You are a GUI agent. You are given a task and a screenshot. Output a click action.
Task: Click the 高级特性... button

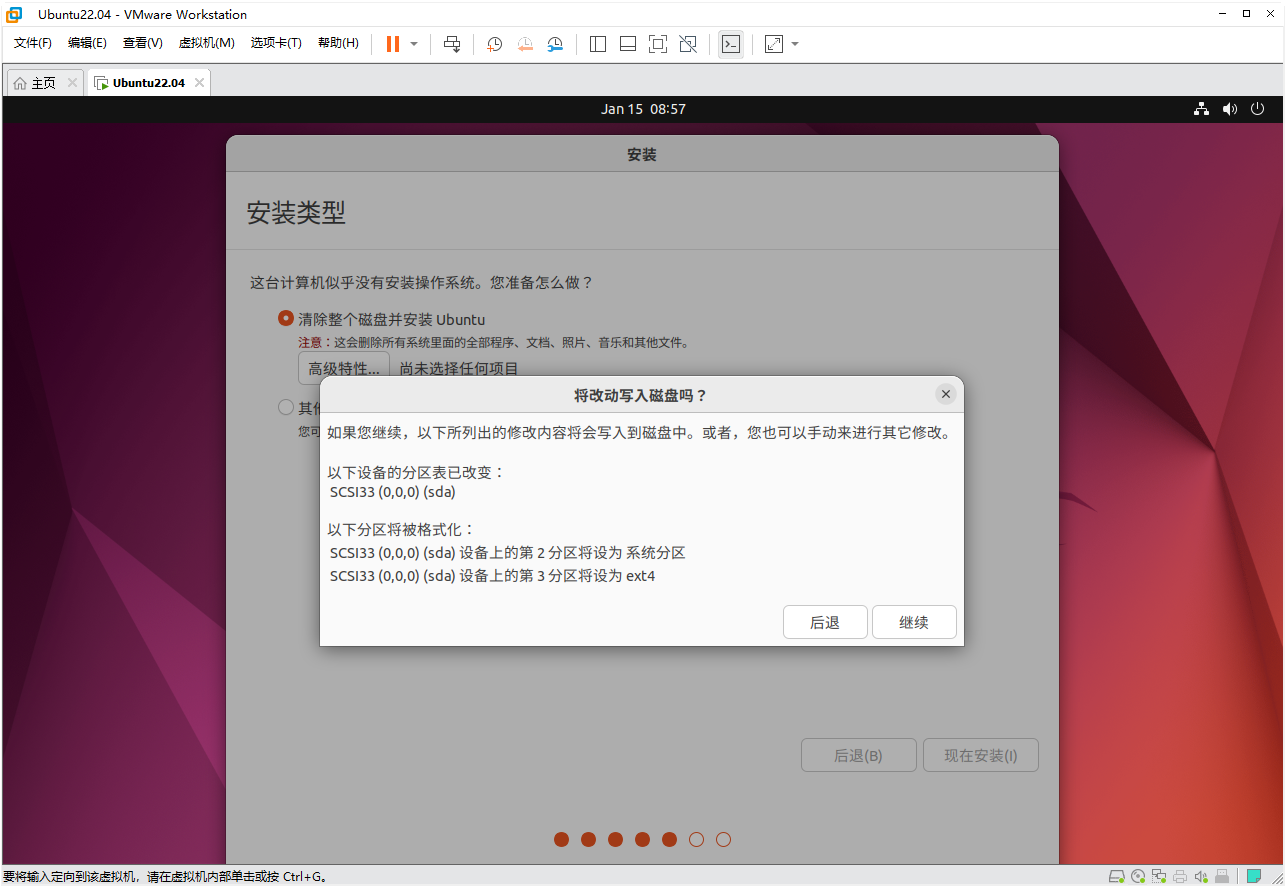pos(344,368)
